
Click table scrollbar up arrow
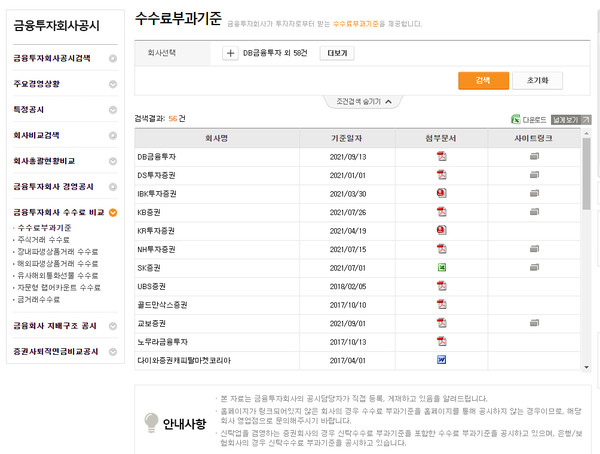tap(586, 133)
